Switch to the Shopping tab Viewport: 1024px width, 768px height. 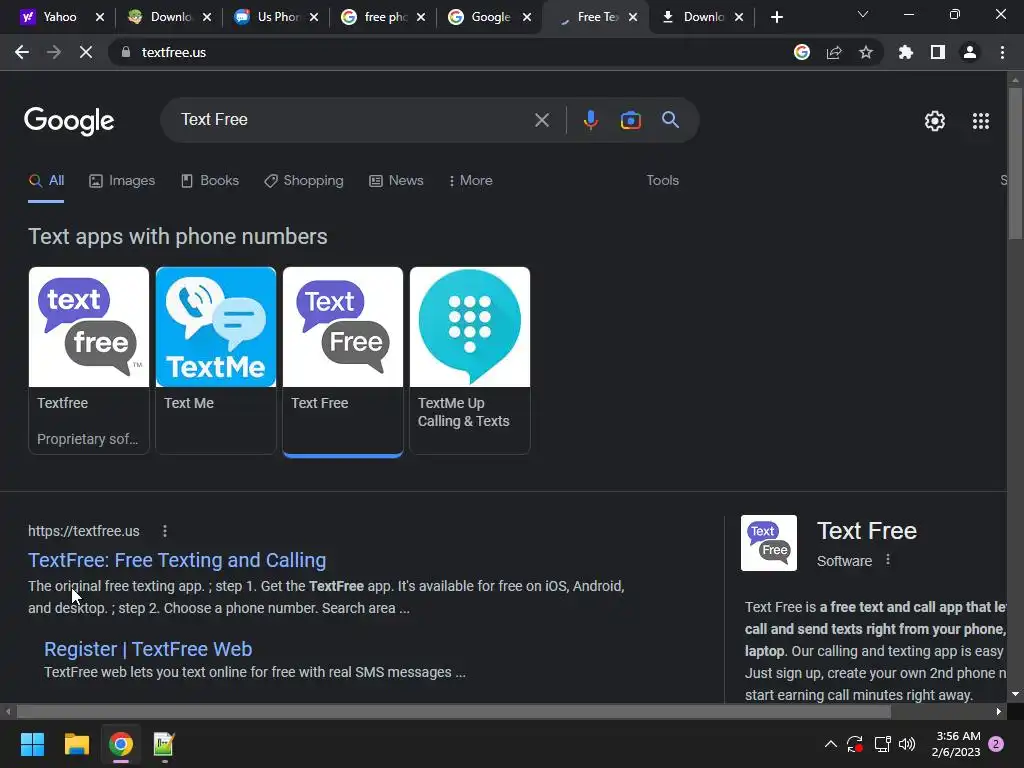coord(304,181)
